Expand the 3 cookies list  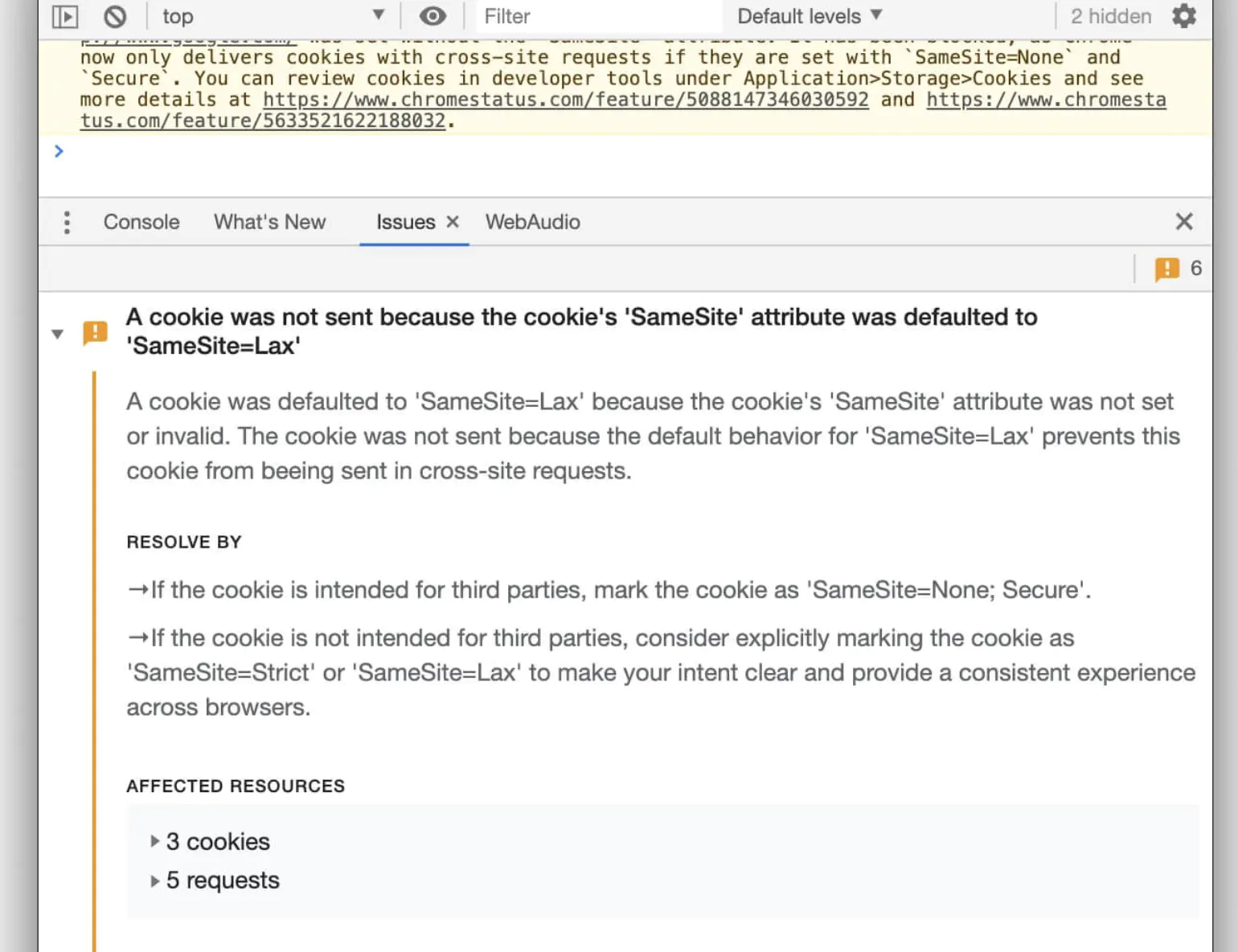(x=155, y=842)
